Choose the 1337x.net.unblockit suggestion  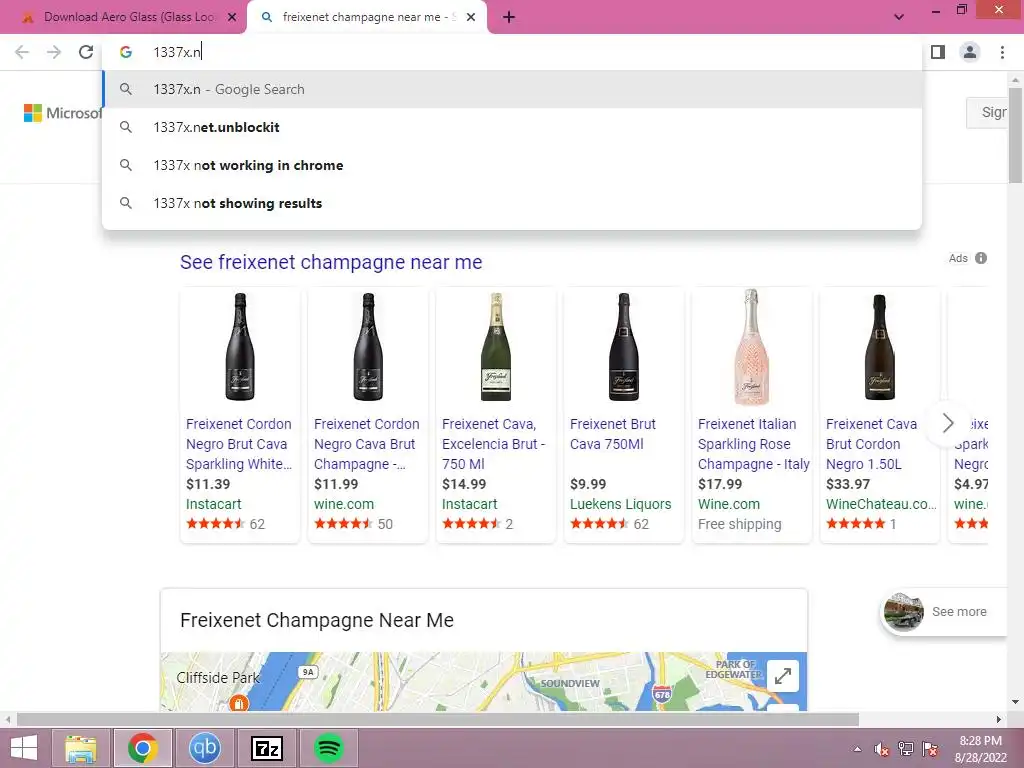(513, 127)
